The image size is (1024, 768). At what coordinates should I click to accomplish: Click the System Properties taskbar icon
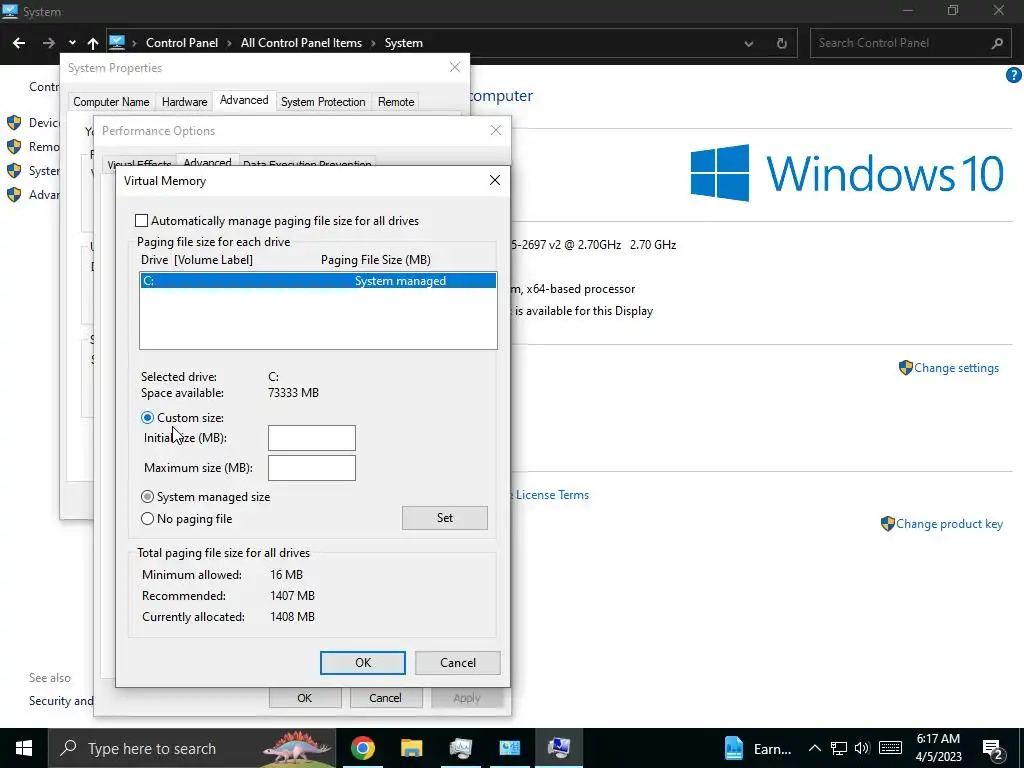[x=559, y=748]
